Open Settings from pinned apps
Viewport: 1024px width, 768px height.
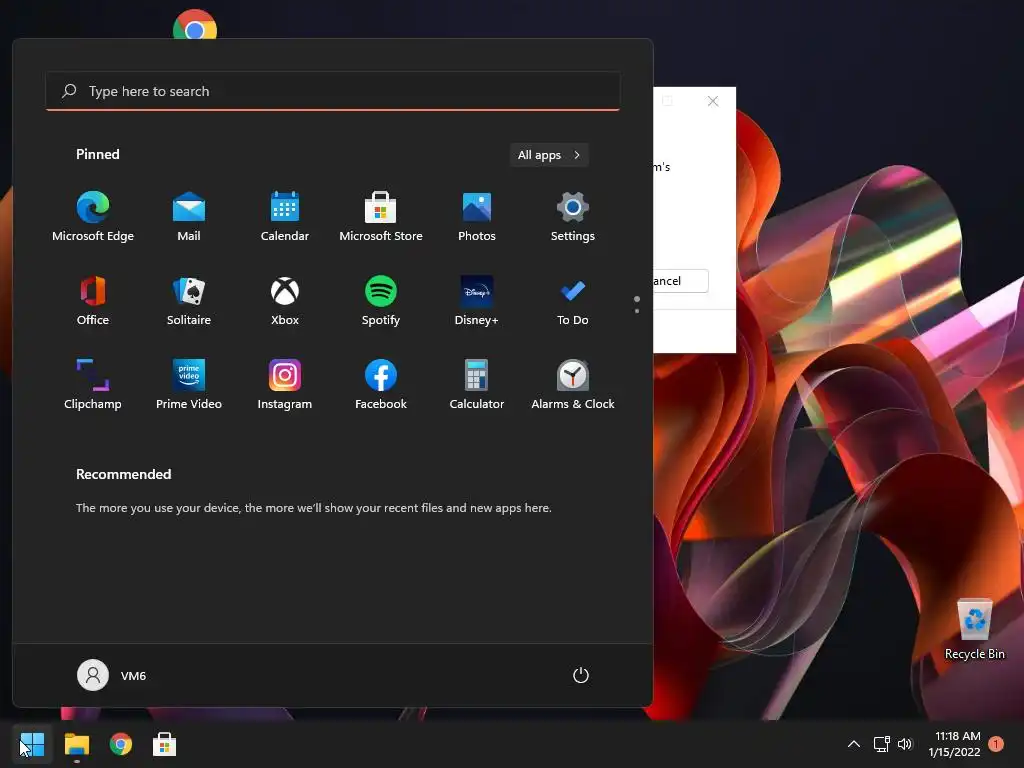coord(573,217)
